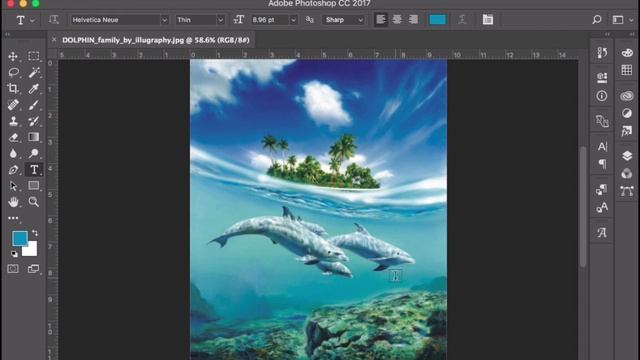Image resolution: width=640 pixels, height=360 pixels.
Task: Expand the font size dropdown arrow
Action: pos(293,20)
